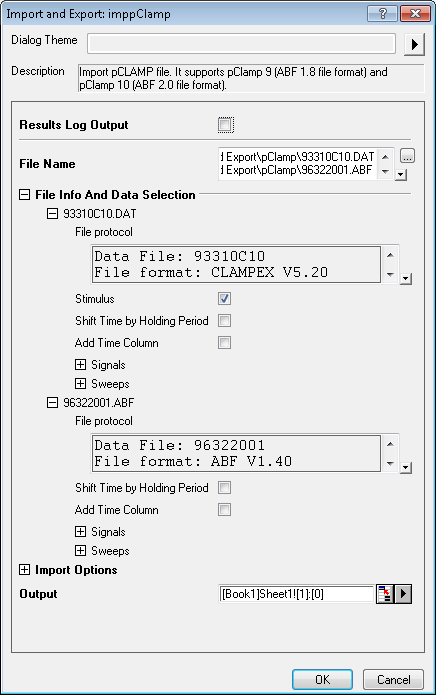Open the Output field arrow menu
The height and width of the screenshot is (695, 436).
403,594
